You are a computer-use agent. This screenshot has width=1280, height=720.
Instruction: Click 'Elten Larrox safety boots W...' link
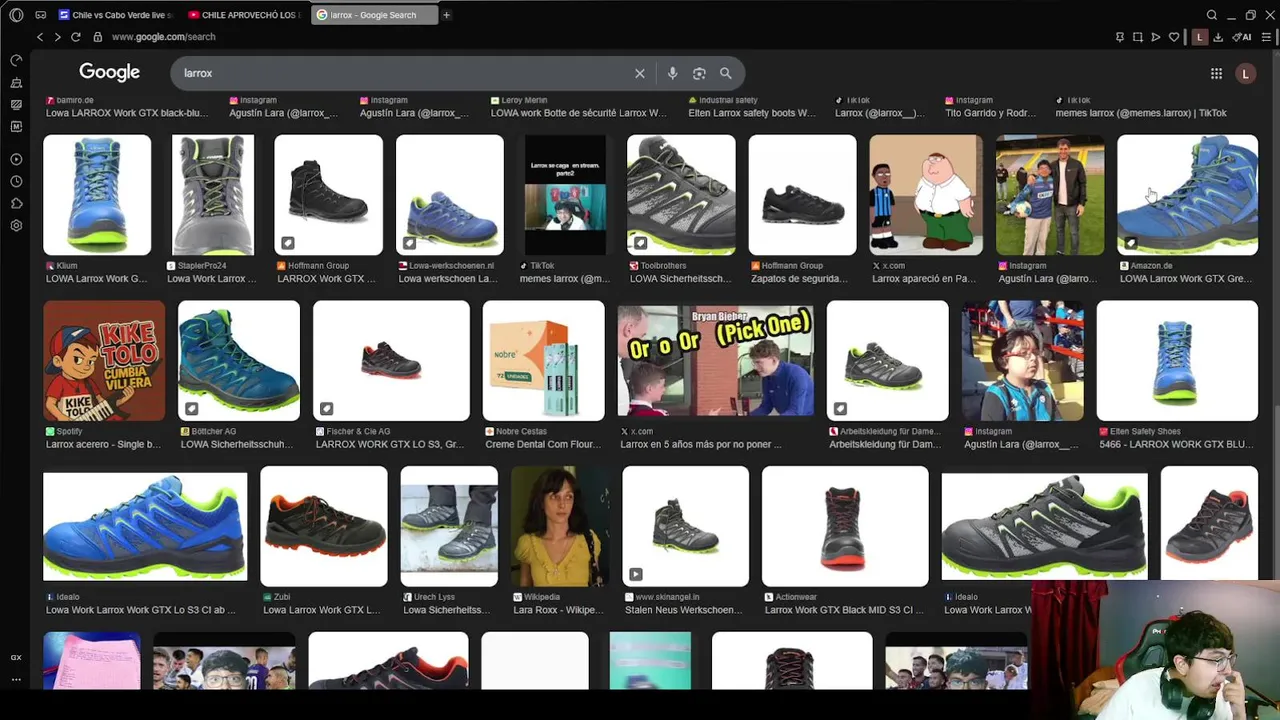pyautogui.click(x=752, y=113)
